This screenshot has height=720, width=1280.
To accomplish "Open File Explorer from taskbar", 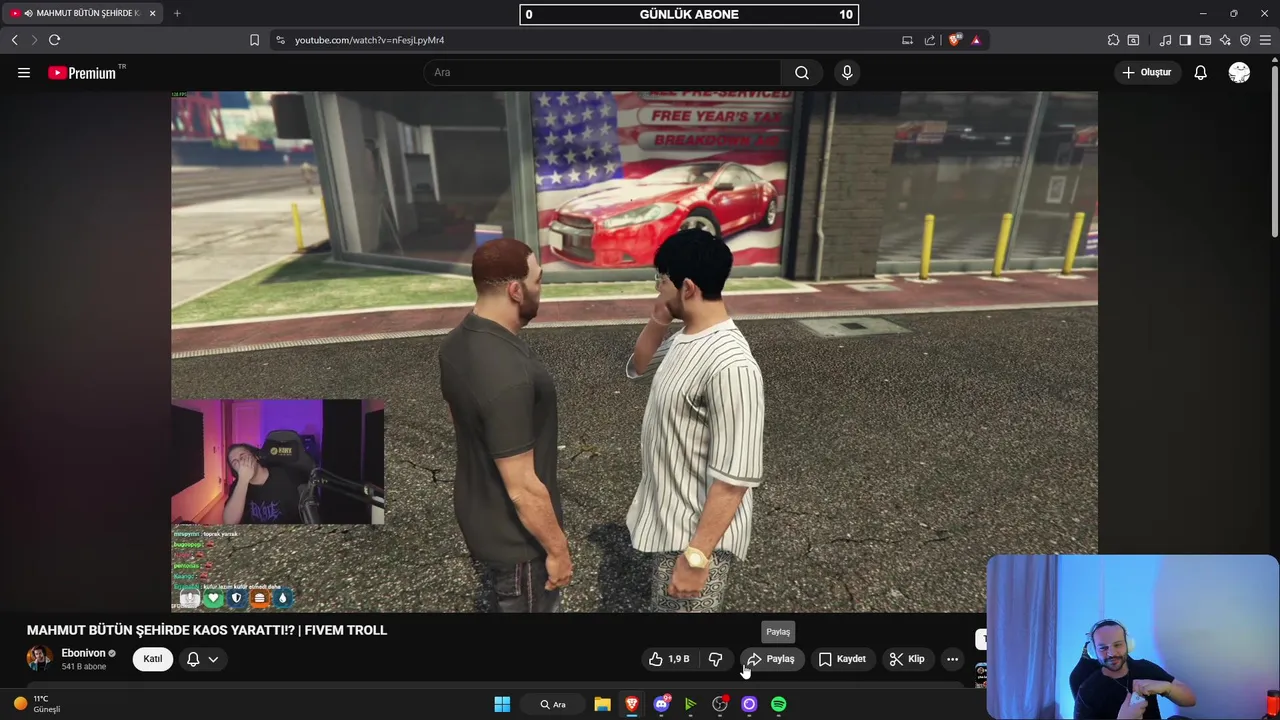I will pos(602,704).
